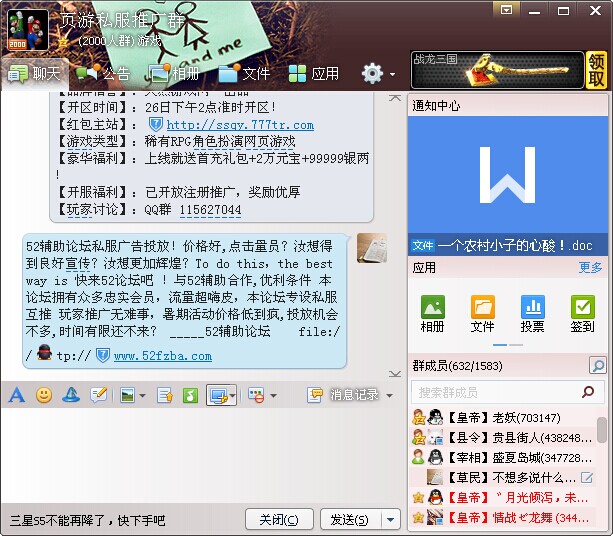The height and width of the screenshot is (536, 613).
Task: Click the member search magnifier button
Action: click(597, 366)
